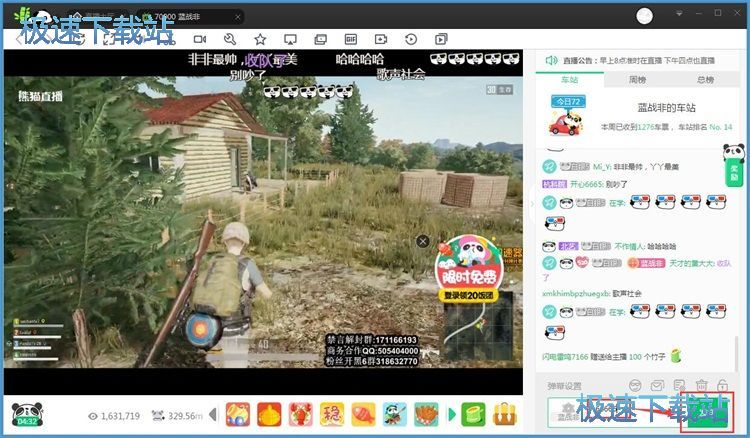The height and width of the screenshot is (438, 750).
Task: Click the speaker announcement icon
Action: (551, 60)
